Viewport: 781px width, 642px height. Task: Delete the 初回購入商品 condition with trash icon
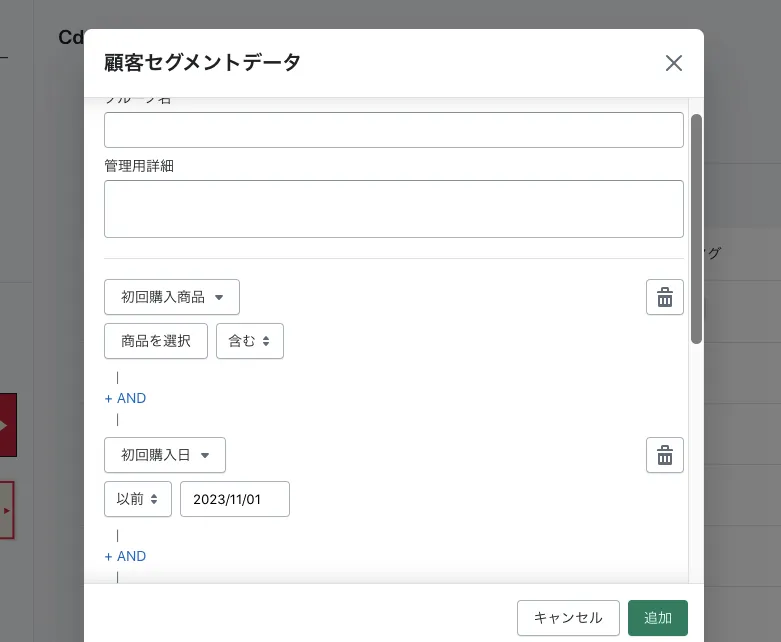click(665, 297)
